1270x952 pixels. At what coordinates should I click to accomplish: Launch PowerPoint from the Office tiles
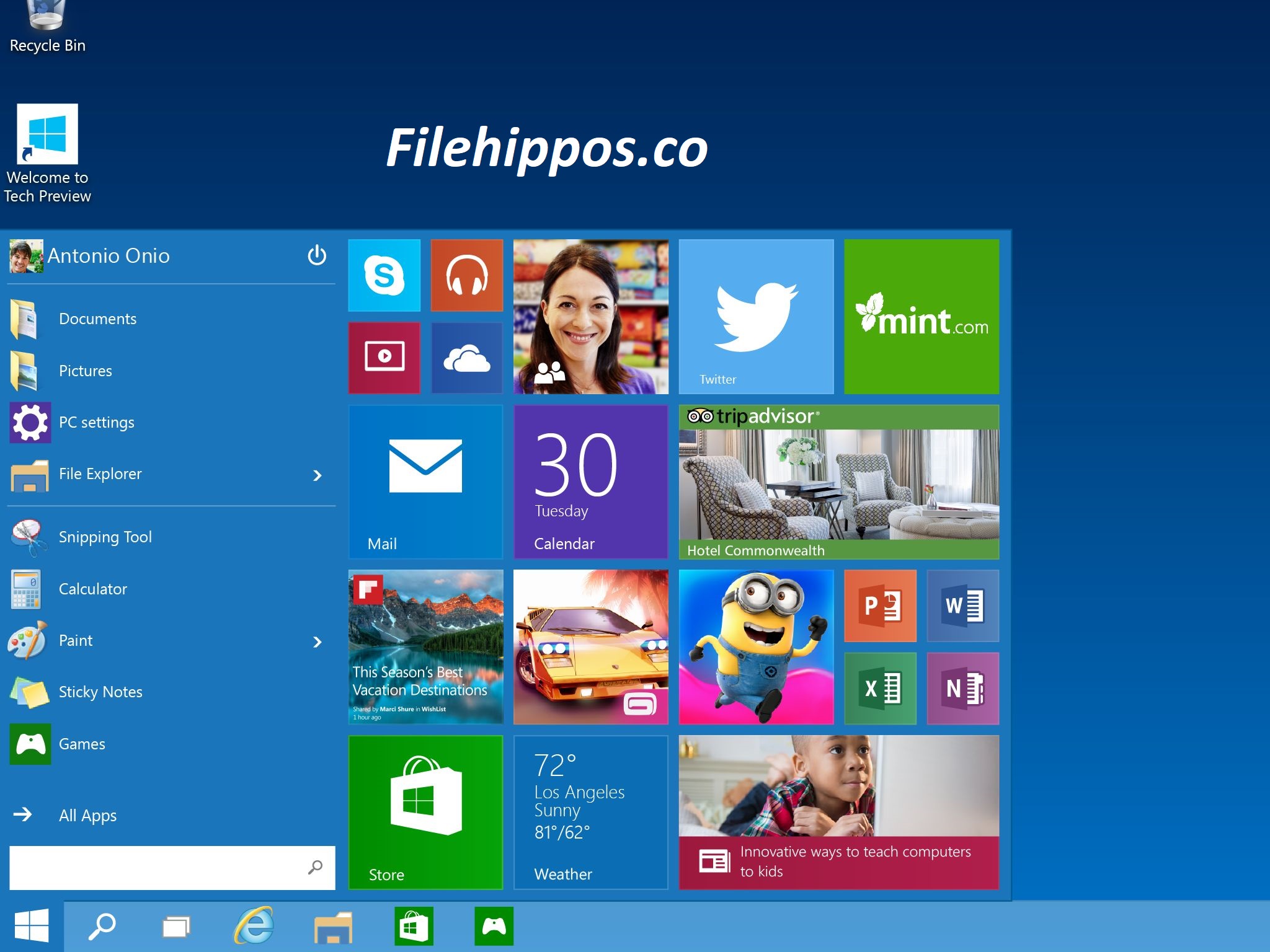[880, 606]
